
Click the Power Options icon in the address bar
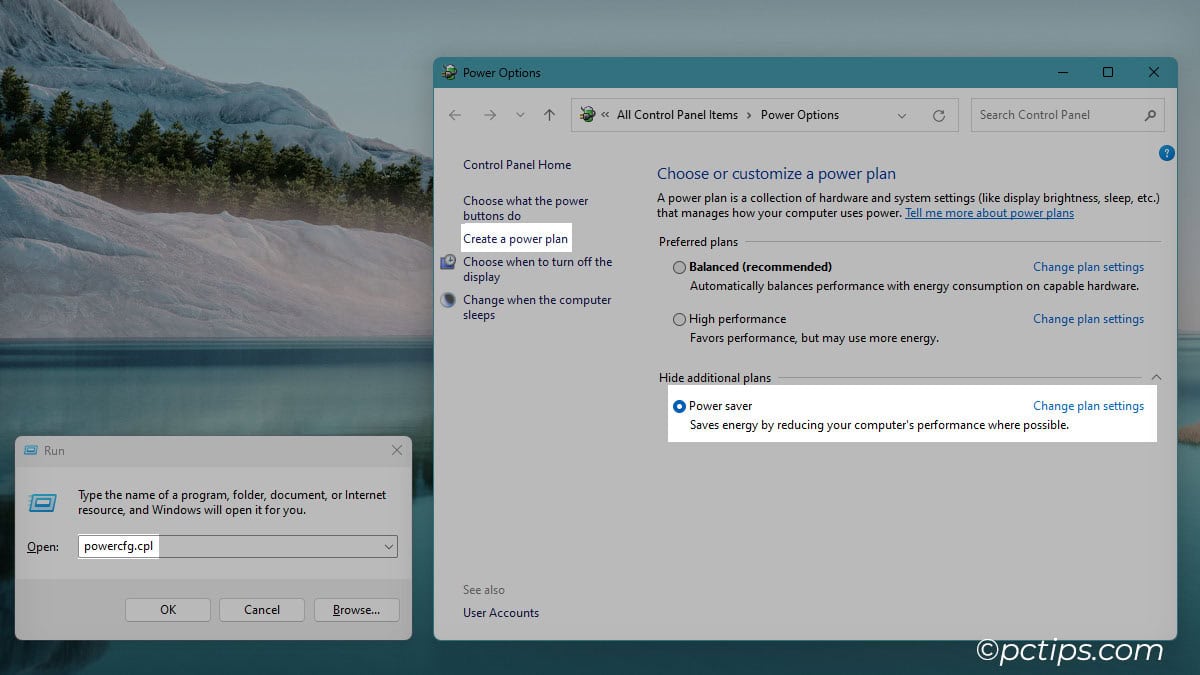coord(587,115)
